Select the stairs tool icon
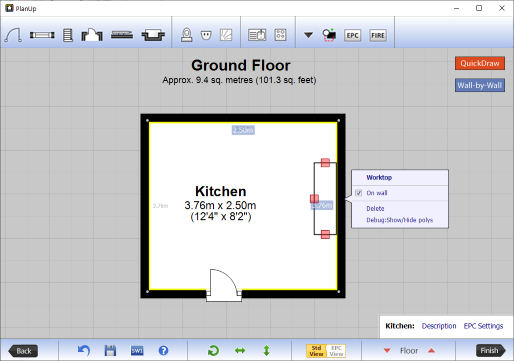 [x=68, y=35]
